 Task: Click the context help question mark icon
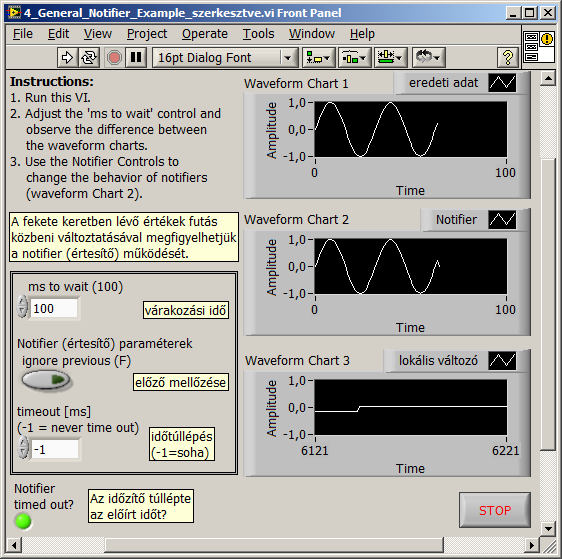(508, 57)
